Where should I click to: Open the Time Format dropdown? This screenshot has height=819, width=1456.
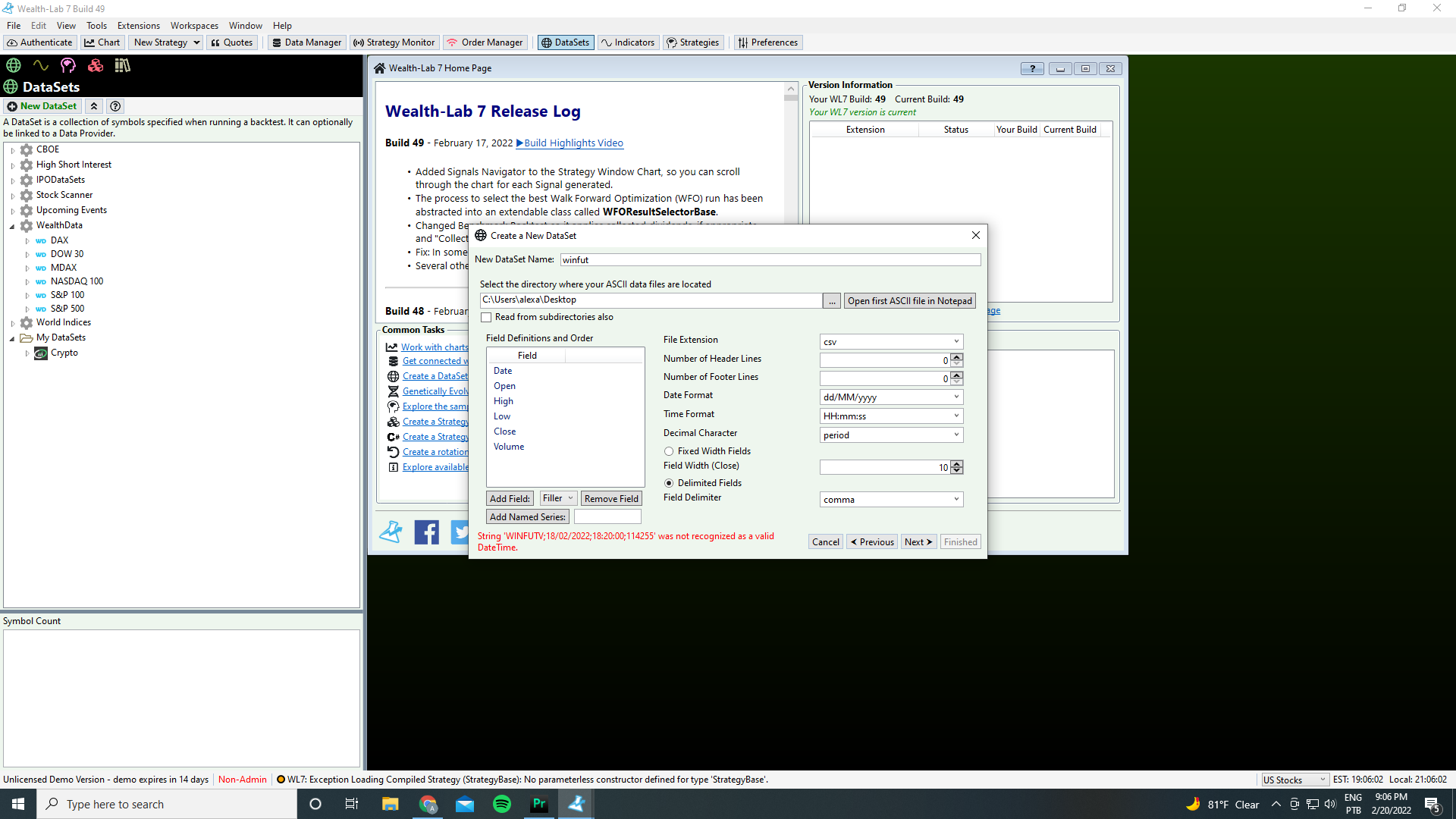[891, 416]
